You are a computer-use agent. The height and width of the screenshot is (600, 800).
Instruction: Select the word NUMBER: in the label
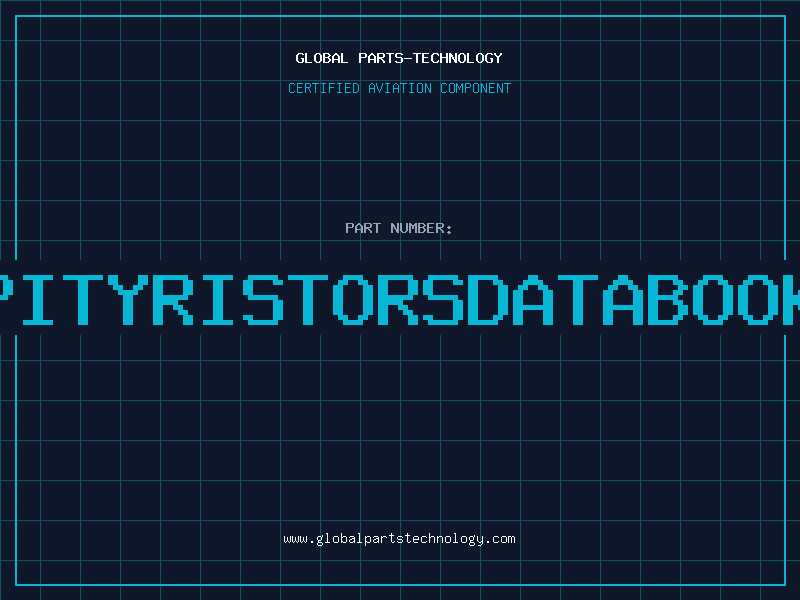tap(421, 228)
